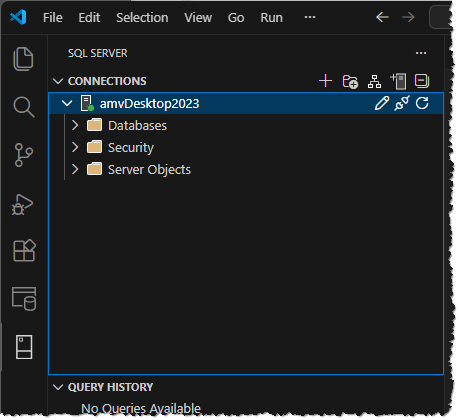The height and width of the screenshot is (420, 459).
Task: Click the Security folder icon
Action: [x=94, y=147]
